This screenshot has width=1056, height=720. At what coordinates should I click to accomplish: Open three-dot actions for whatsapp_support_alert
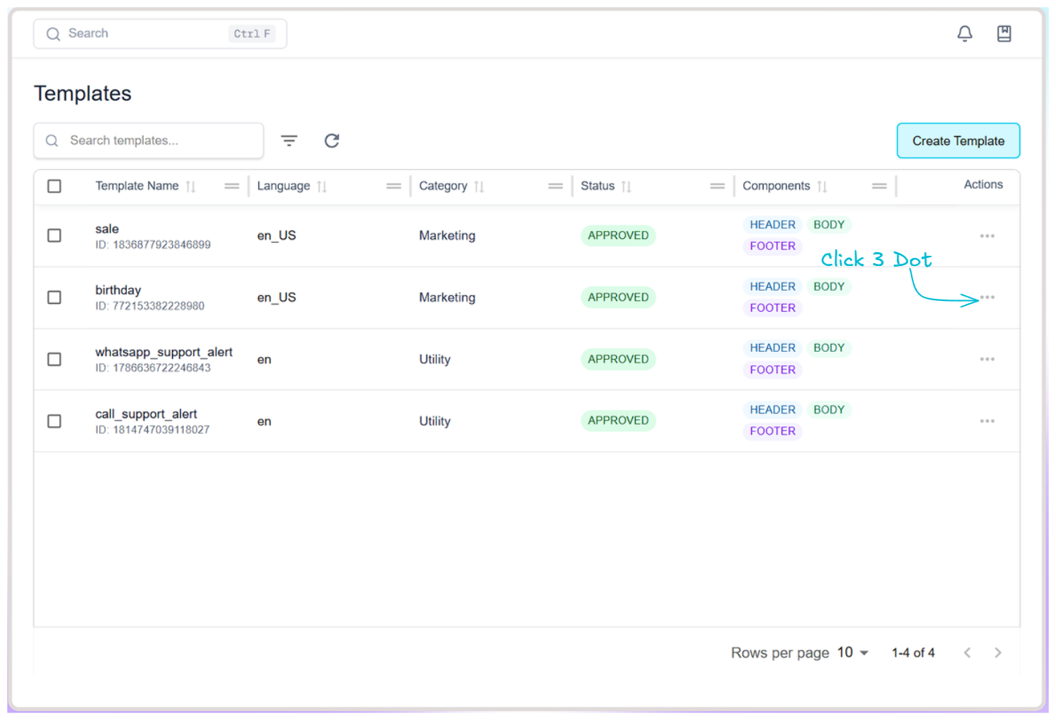pyautogui.click(x=987, y=359)
